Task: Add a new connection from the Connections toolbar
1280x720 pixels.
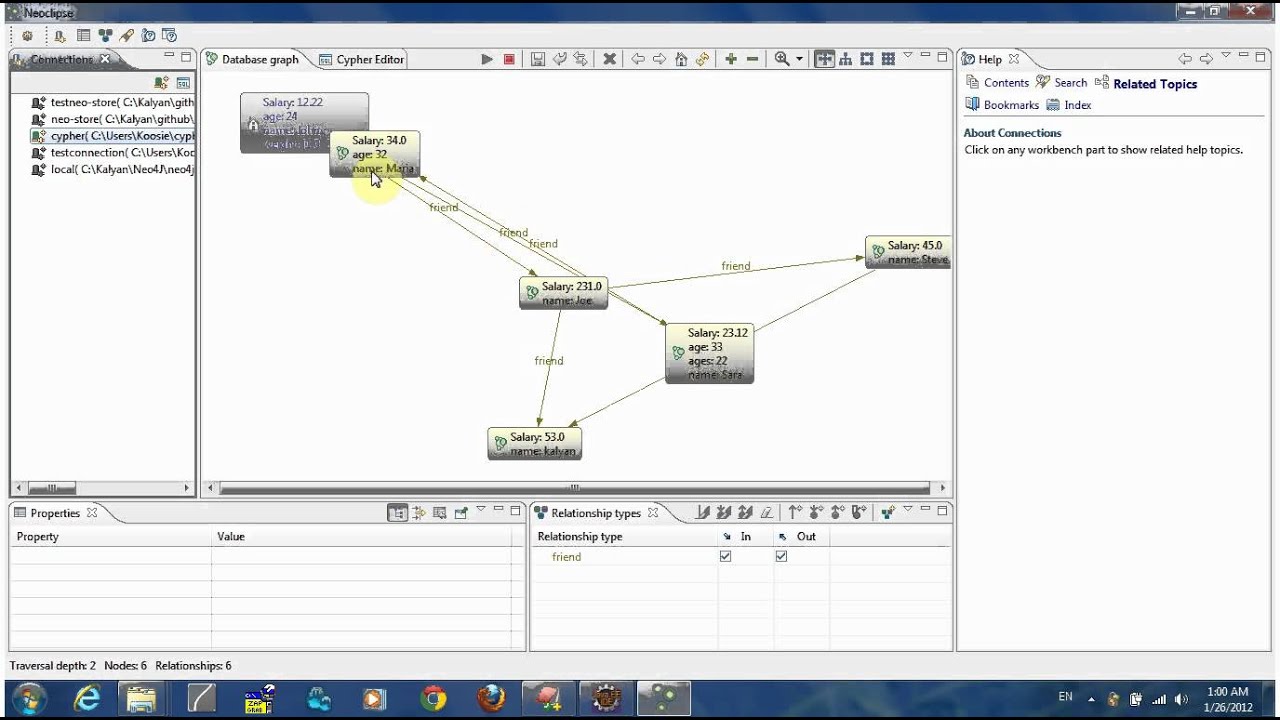Action: [161, 83]
